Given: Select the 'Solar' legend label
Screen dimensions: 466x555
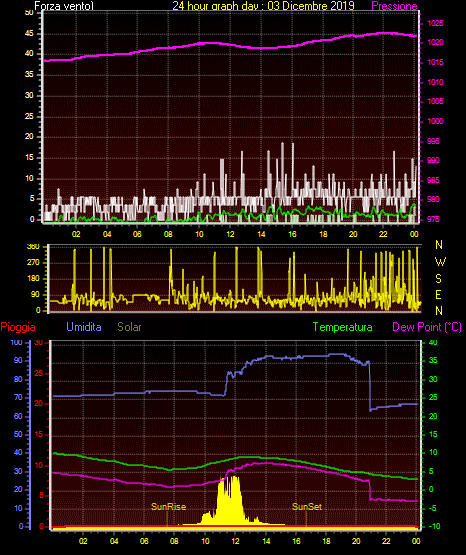Looking at the screenshot, I should coord(129,327).
